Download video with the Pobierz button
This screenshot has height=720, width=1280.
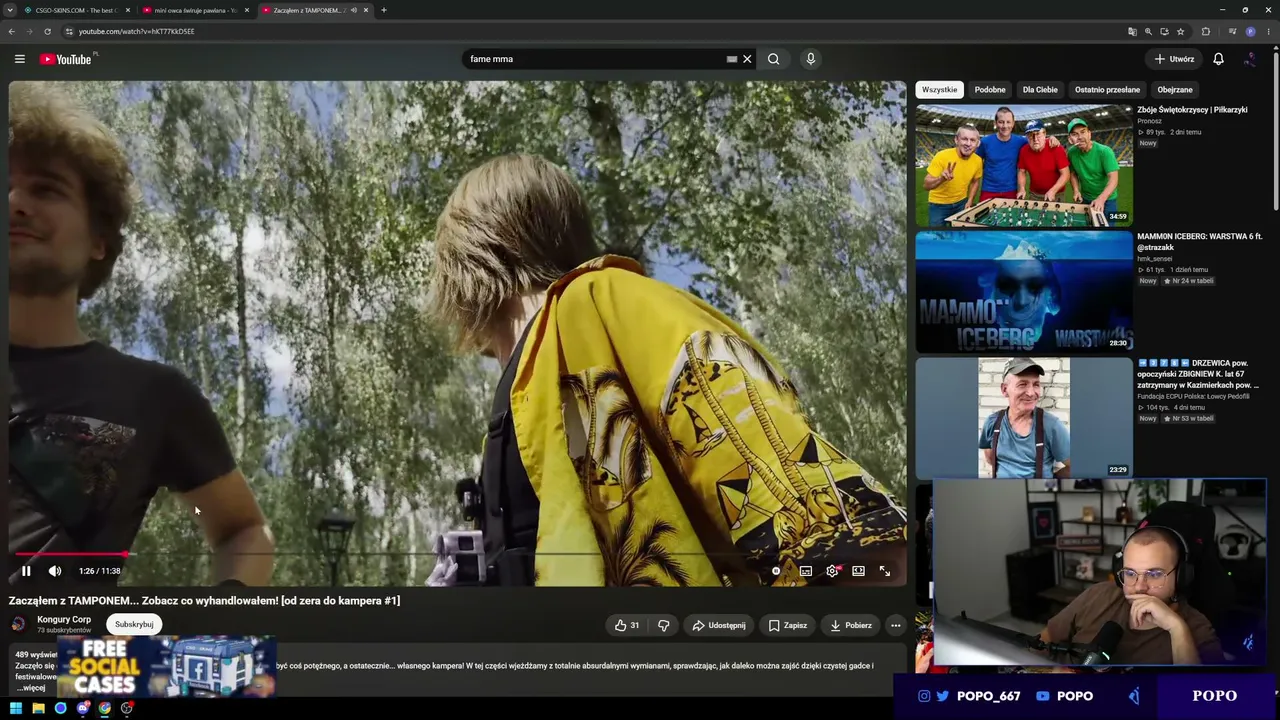pyautogui.click(x=851, y=625)
